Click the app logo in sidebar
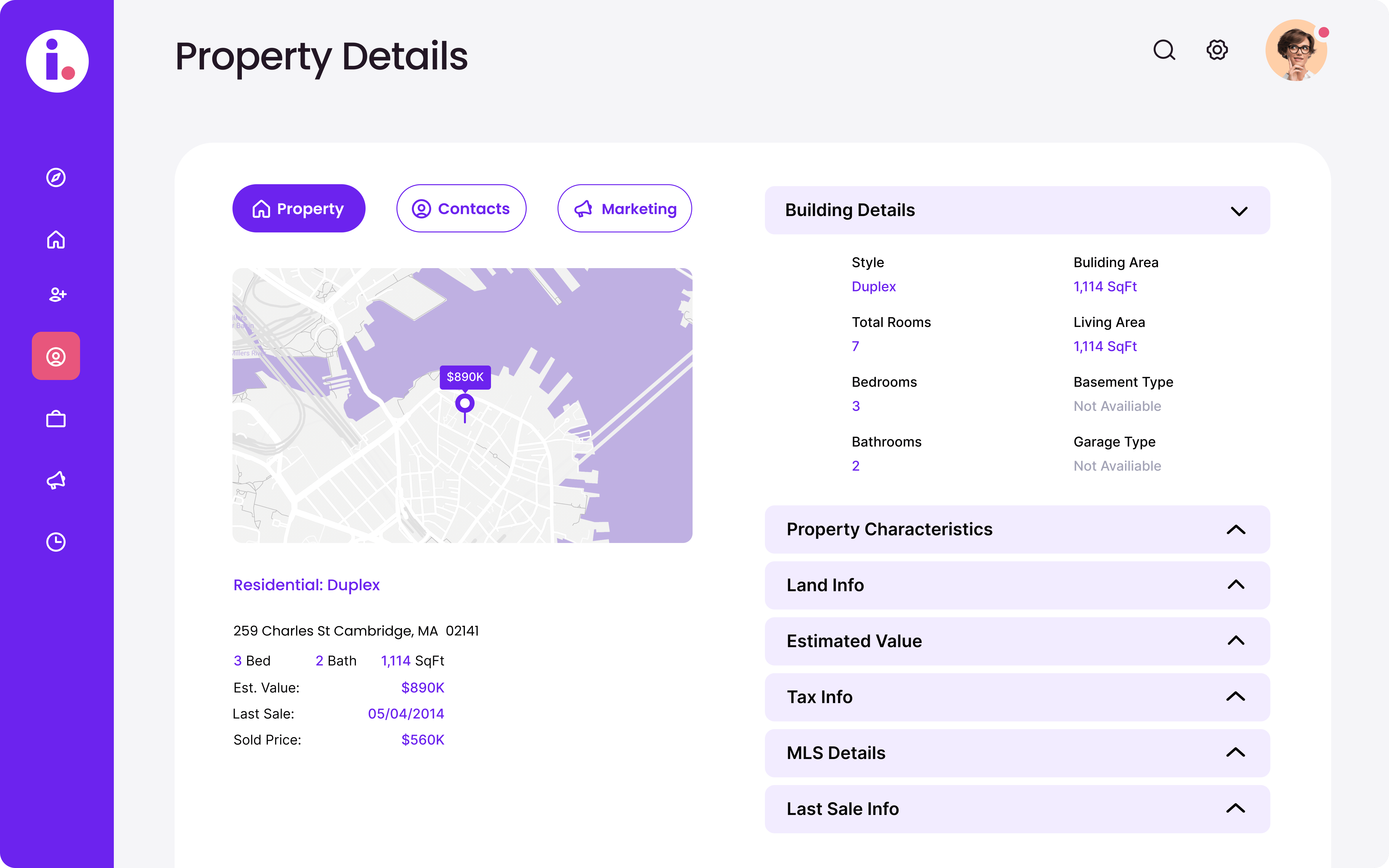1389x868 pixels. [57, 61]
